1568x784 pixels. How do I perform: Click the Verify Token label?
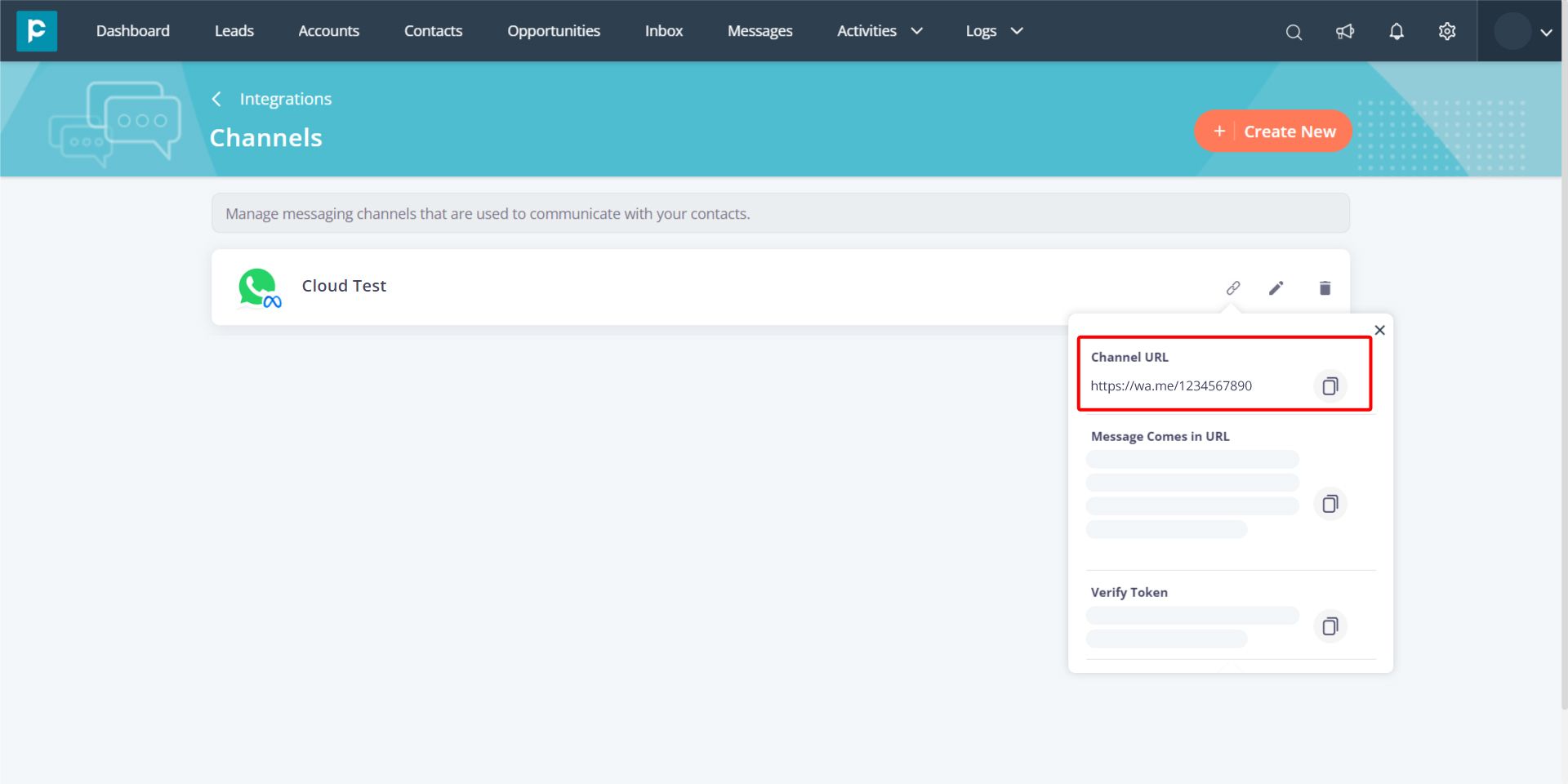point(1129,592)
